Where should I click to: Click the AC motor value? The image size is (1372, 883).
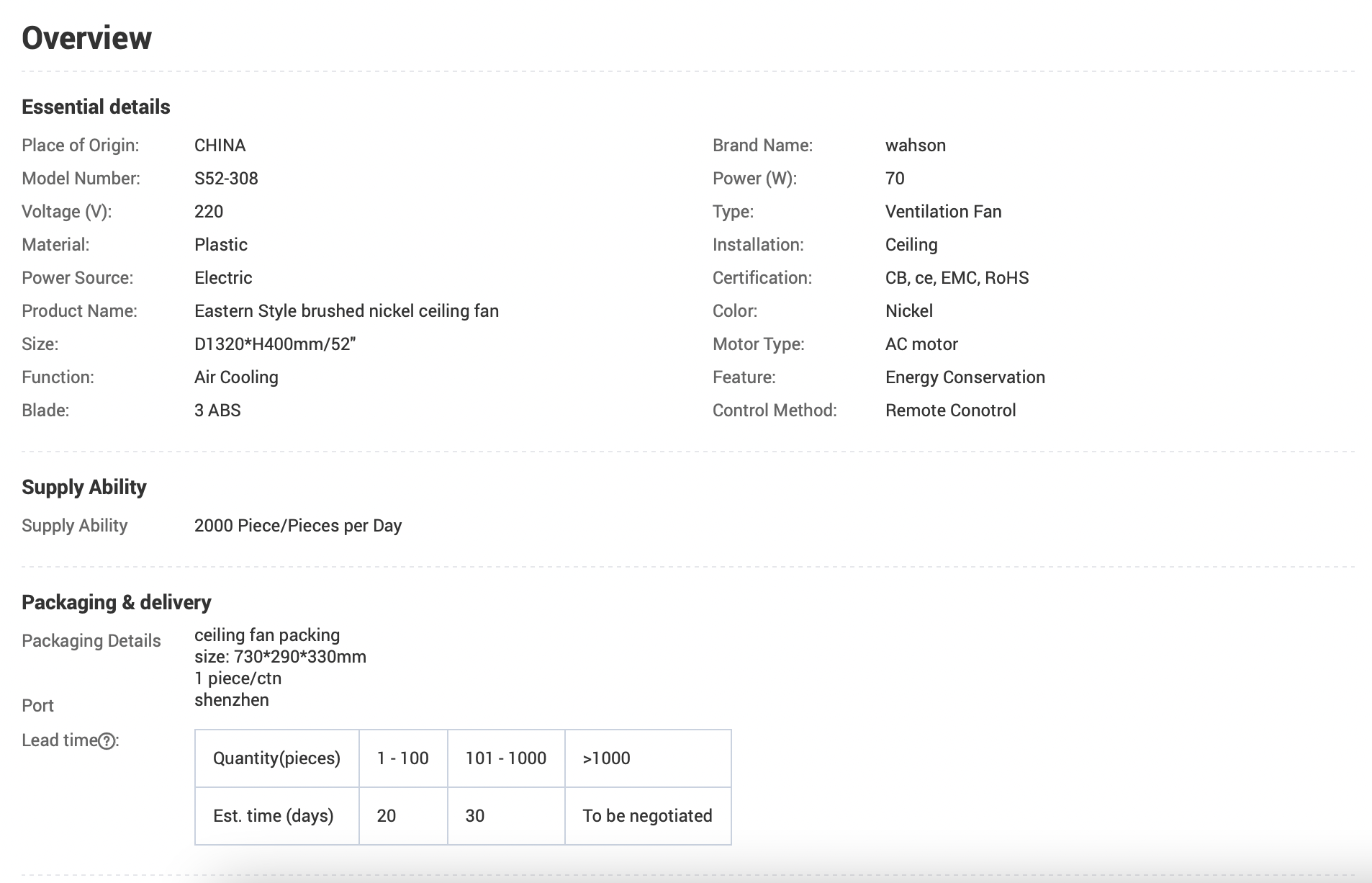coord(921,344)
